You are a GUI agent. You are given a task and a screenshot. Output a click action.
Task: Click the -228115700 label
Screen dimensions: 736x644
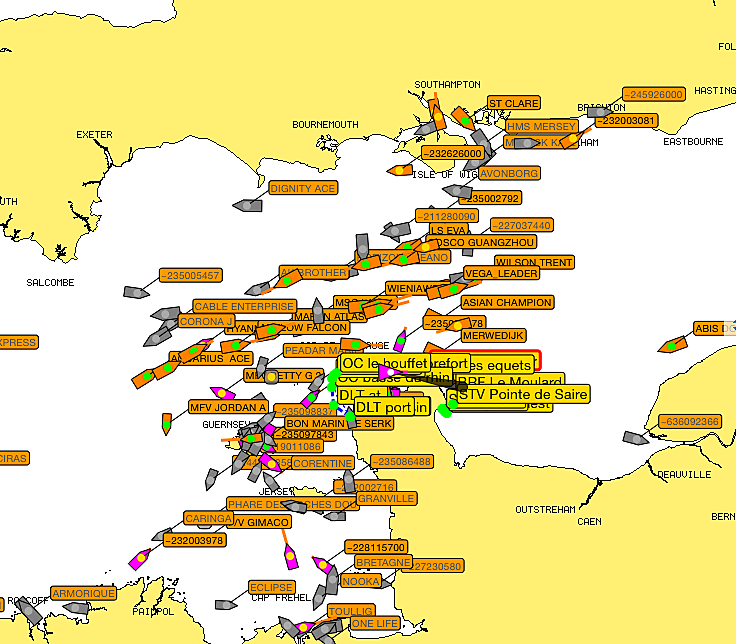click(x=376, y=547)
